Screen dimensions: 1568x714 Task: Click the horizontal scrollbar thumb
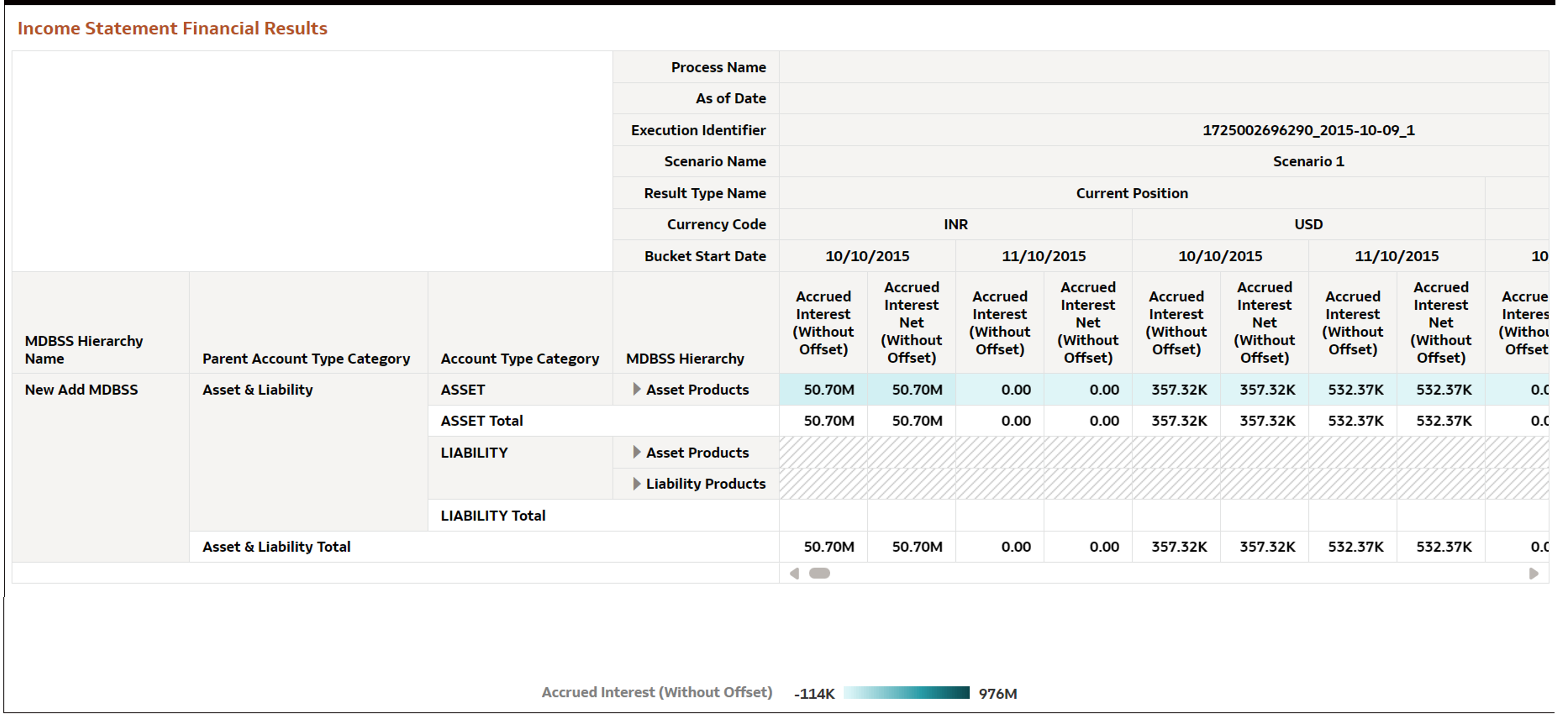pos(819,573)
